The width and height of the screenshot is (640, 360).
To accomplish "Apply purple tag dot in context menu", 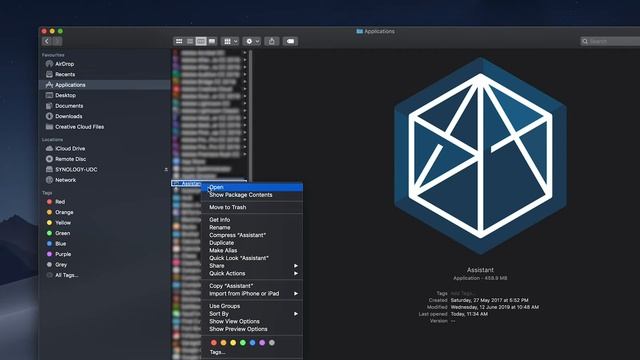I will (x=262, y=343).
